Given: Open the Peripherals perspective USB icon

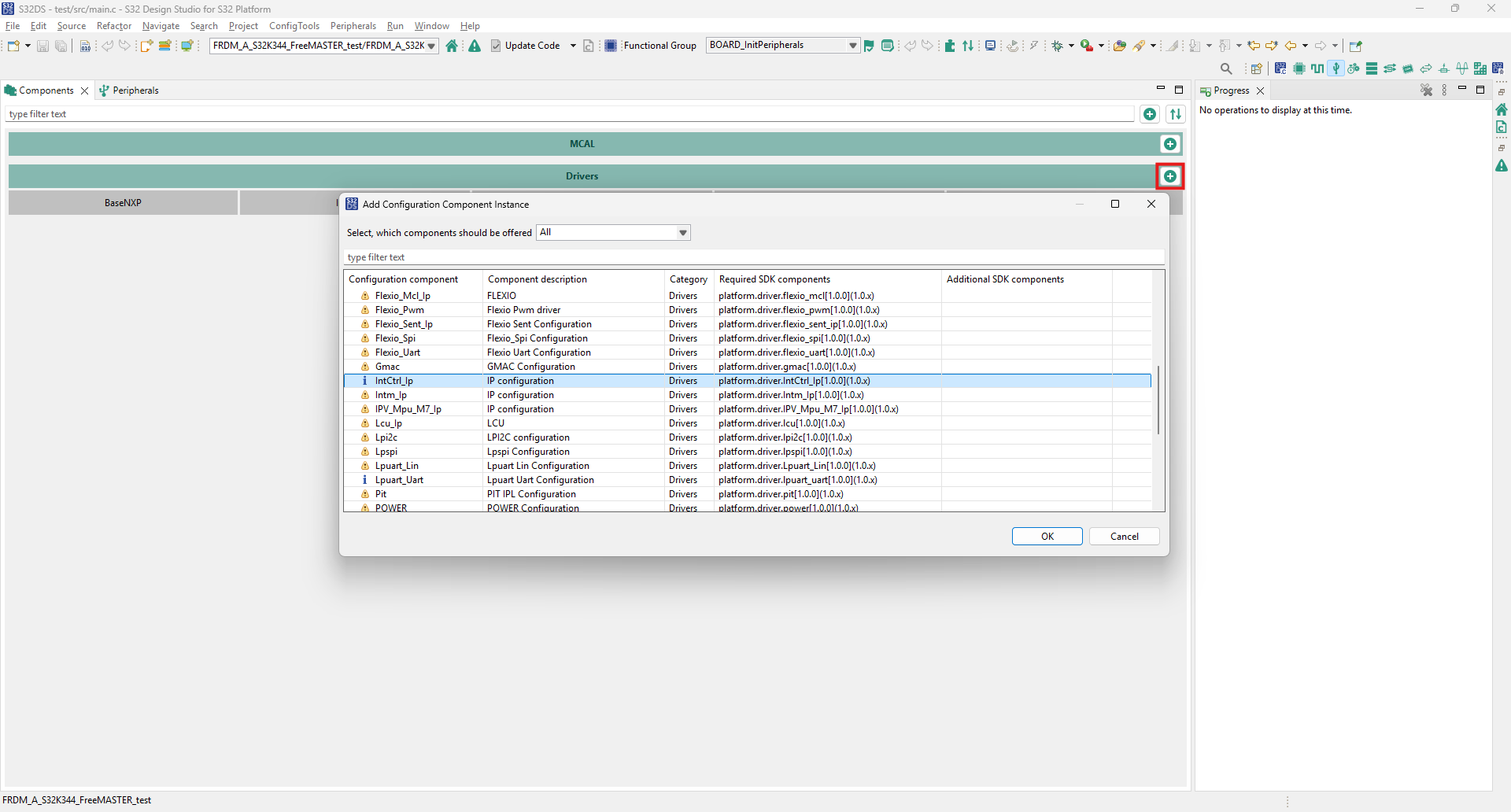Looking at the screenshot, I should tap(1336, 68).
